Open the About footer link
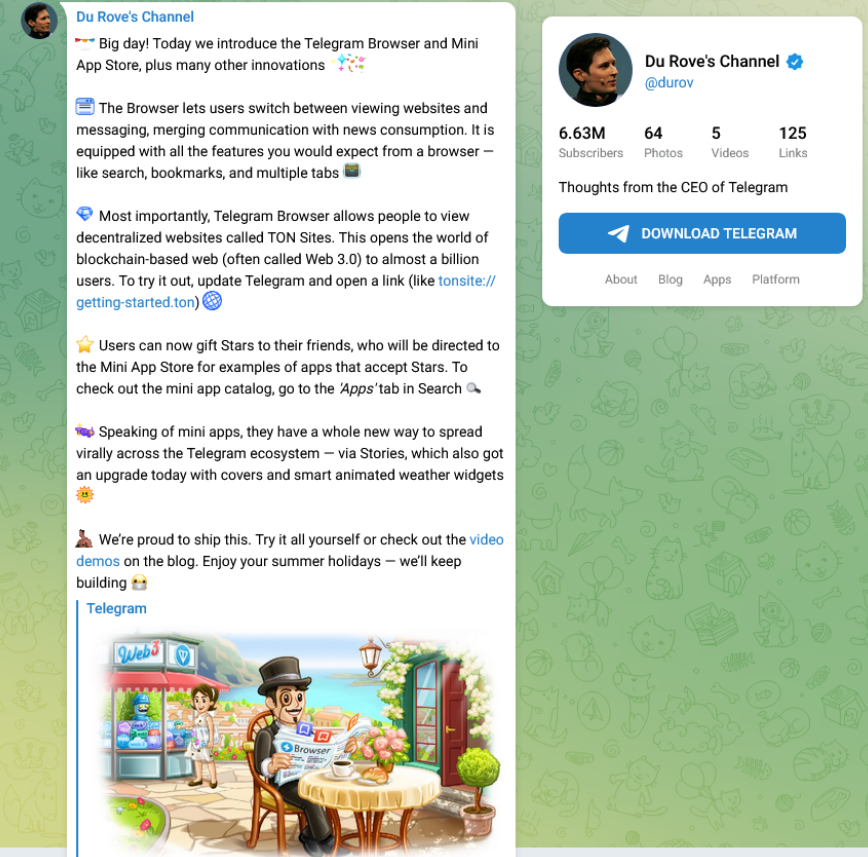 pyautogui.click(x=621, y=280)
